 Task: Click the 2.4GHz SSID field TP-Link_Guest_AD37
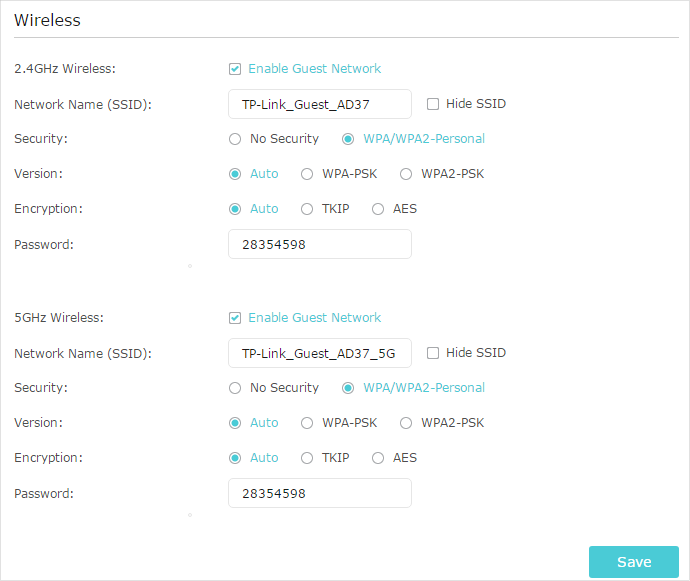[x=320, y=104]
